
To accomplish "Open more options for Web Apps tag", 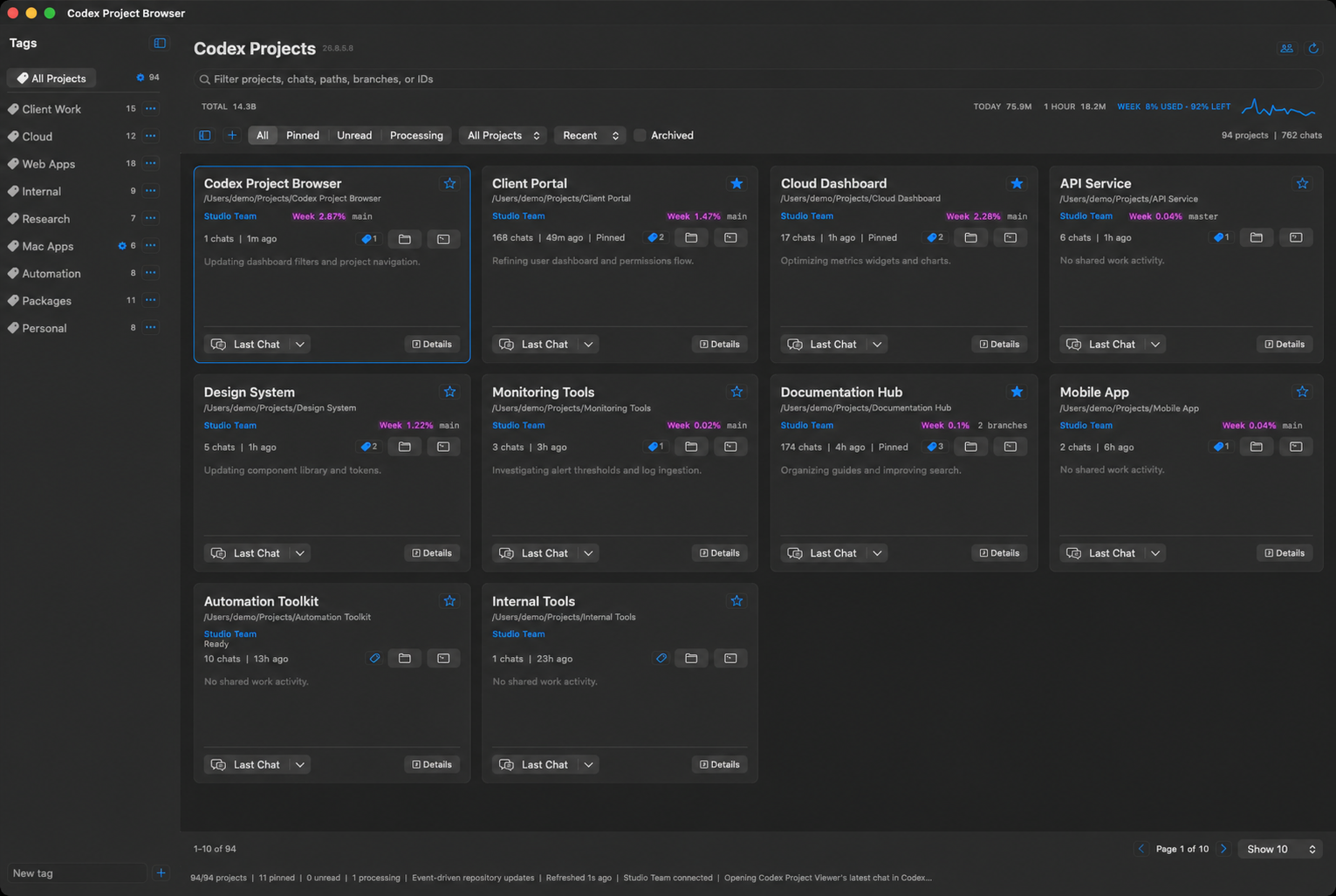I will [151, 163].
